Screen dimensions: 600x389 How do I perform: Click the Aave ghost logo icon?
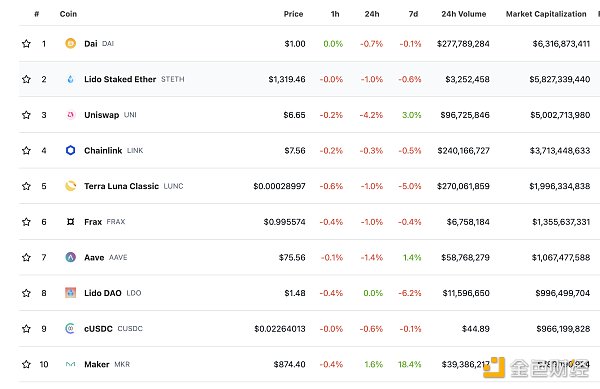point(70,257)
